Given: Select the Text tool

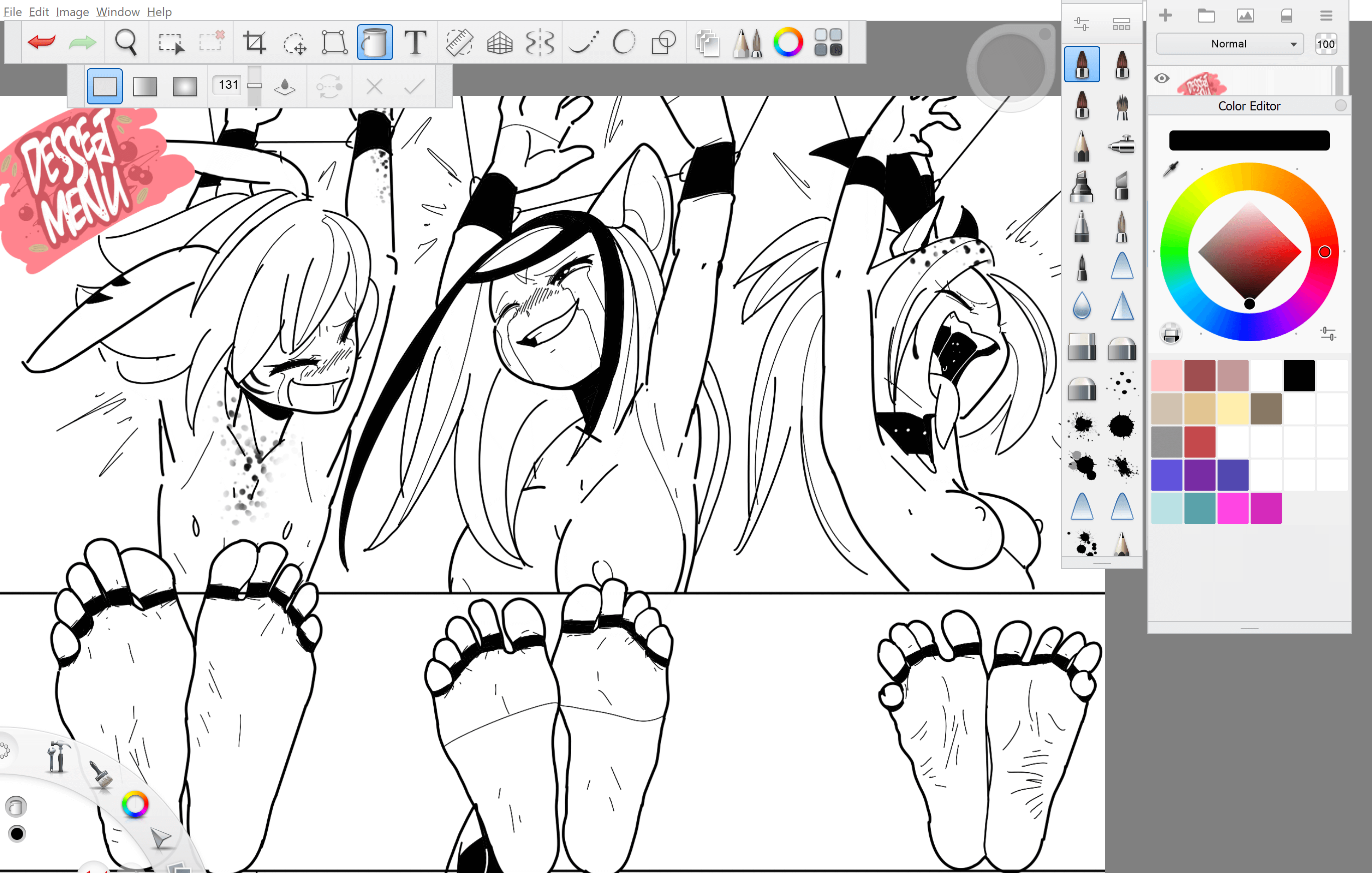Looking at the screenshot, I should point(415,42).
